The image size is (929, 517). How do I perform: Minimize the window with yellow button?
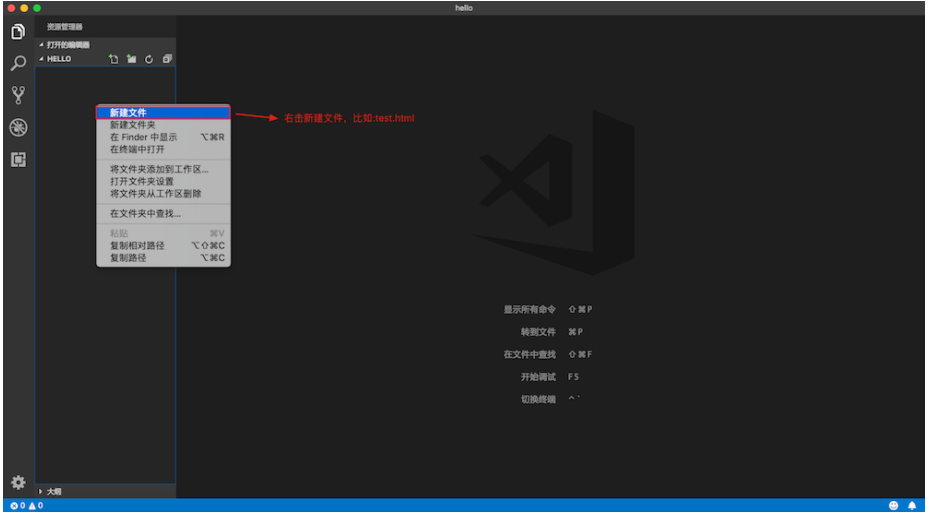24,8
